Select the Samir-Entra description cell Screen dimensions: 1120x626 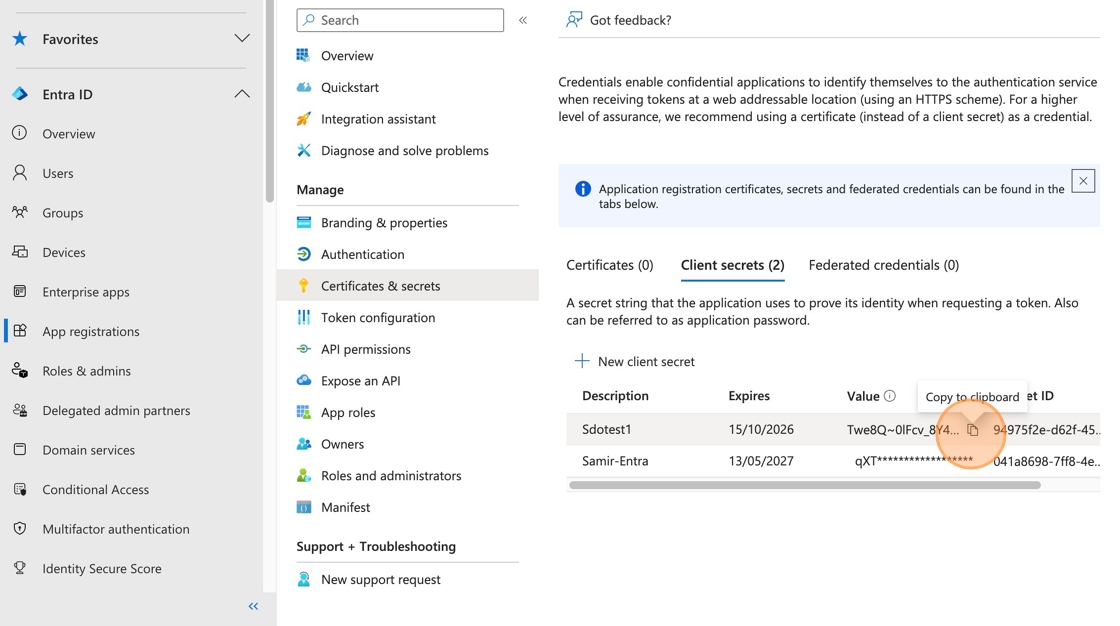[x=615, y=461]
